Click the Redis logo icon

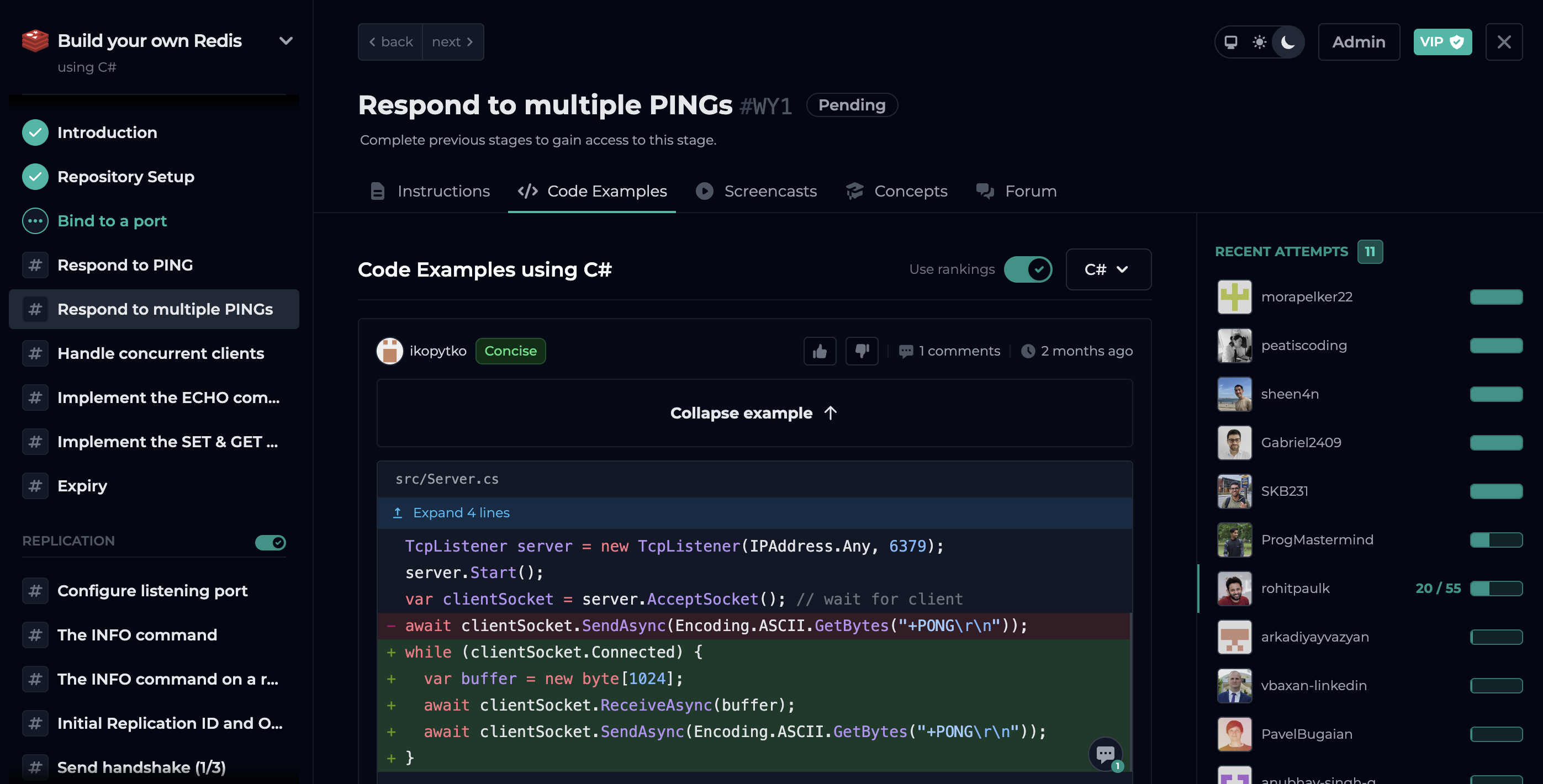(35, 41)
